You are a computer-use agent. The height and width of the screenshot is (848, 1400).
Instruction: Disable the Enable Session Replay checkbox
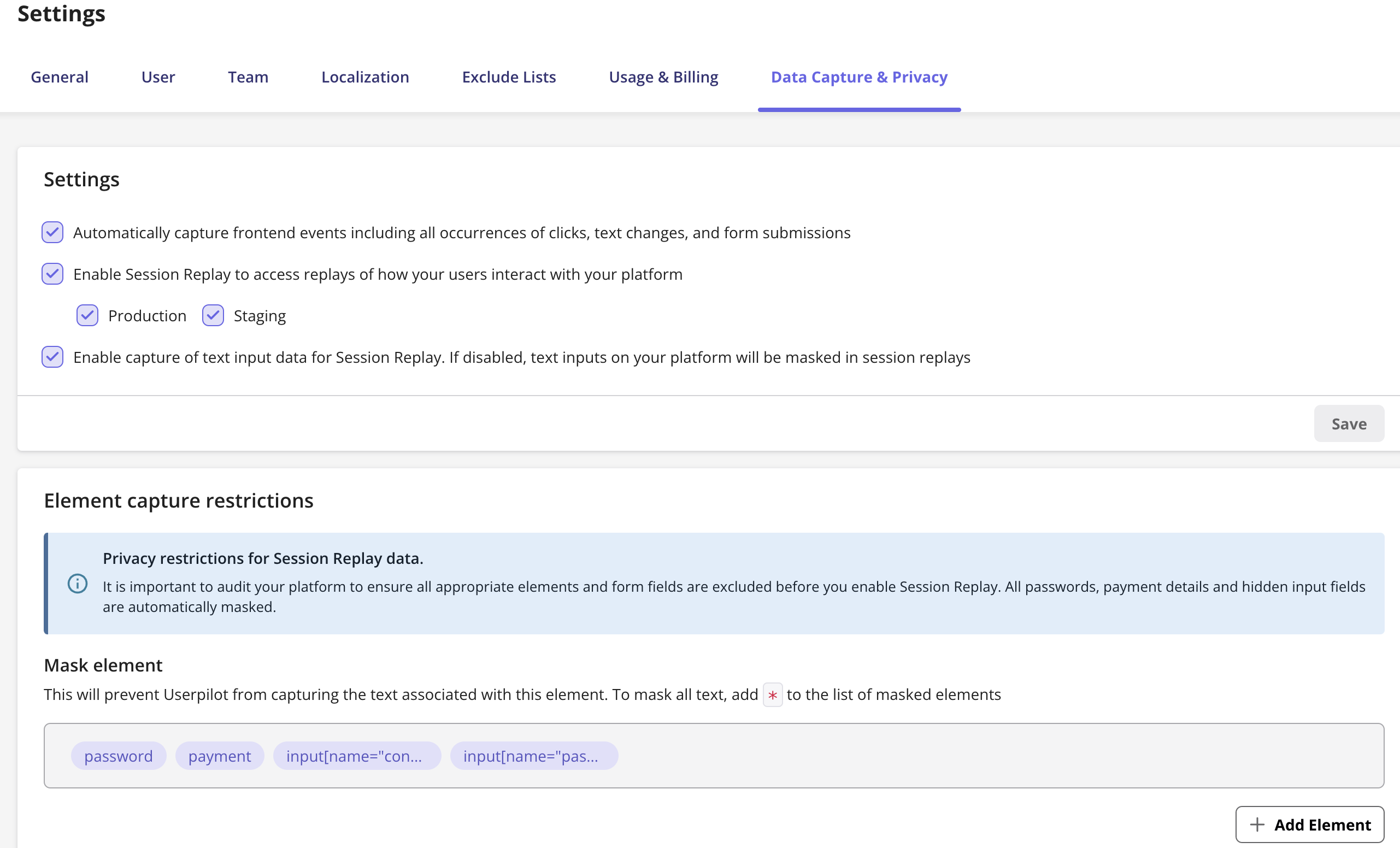tap(52, 274)
